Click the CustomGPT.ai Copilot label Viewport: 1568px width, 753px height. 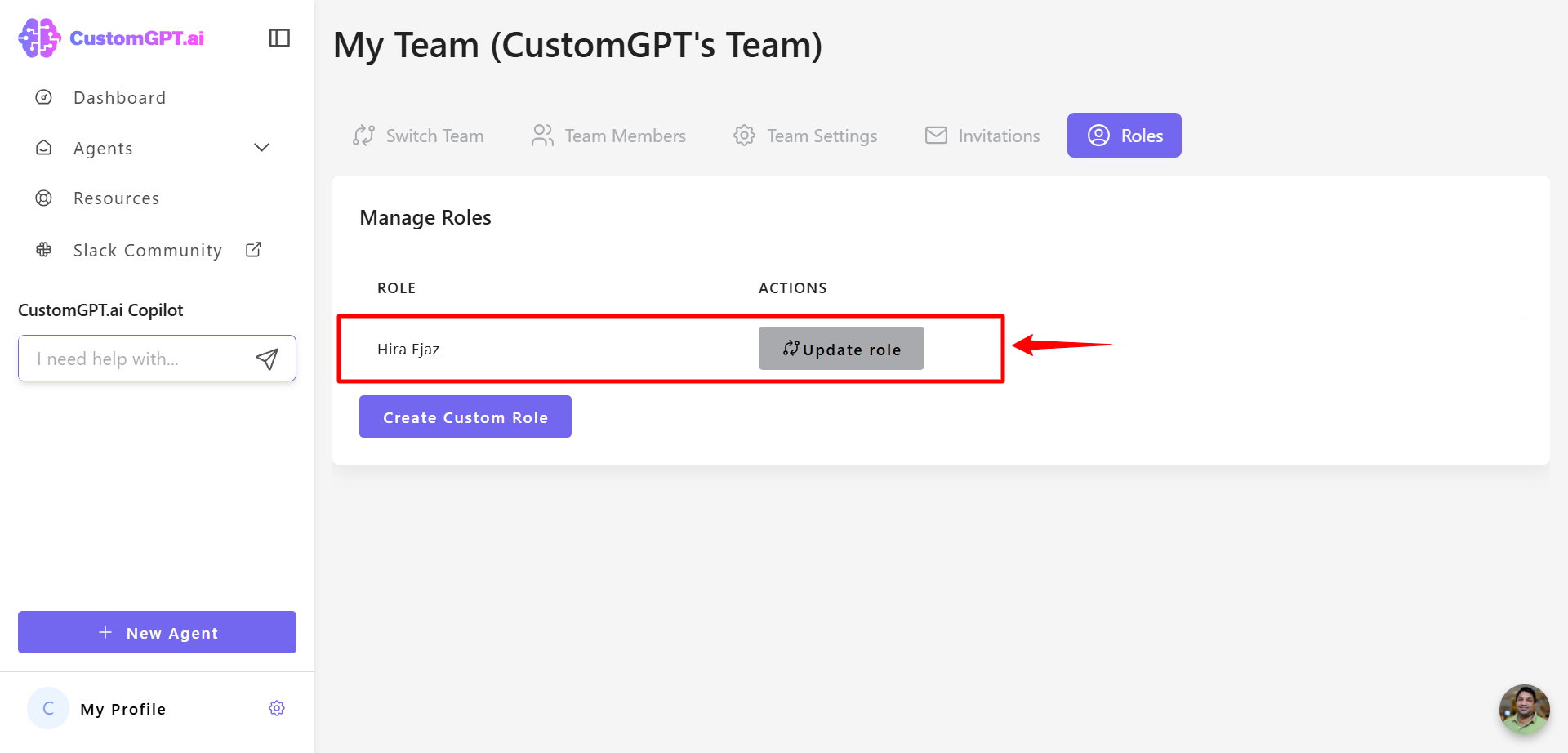(100, 310)
